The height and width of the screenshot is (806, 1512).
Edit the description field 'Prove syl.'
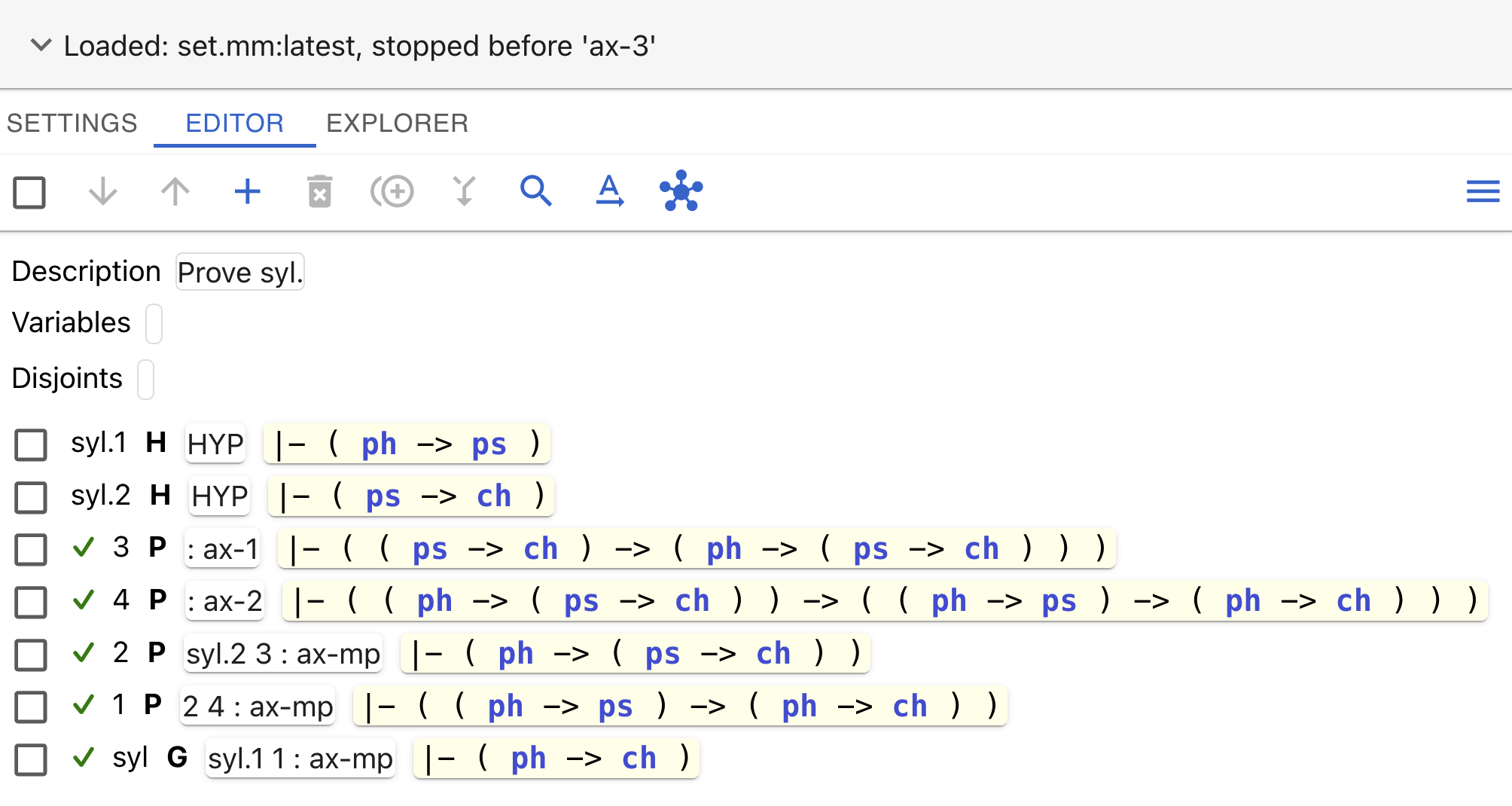[x=240, y=272]
